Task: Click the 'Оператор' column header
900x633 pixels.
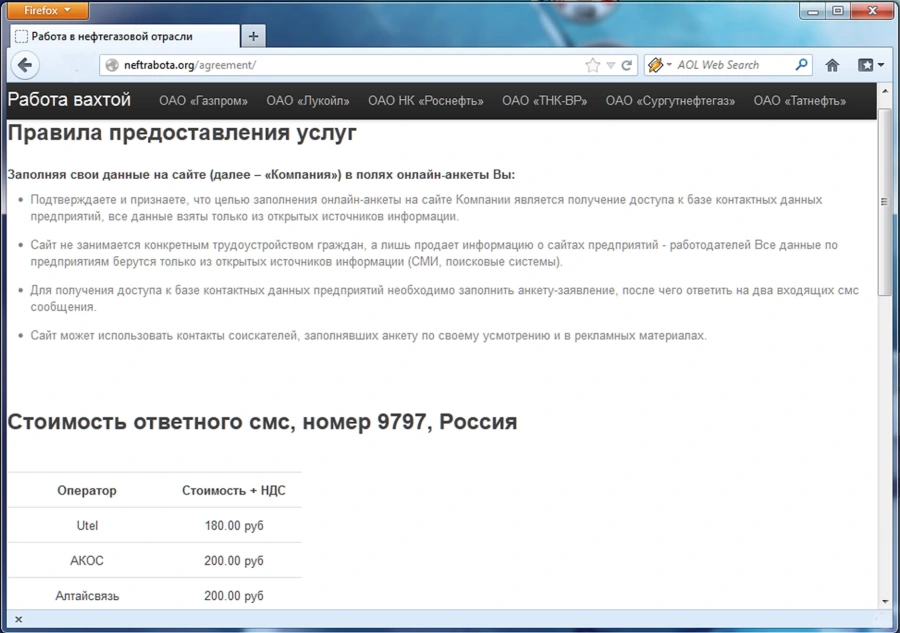Action: 87,491
